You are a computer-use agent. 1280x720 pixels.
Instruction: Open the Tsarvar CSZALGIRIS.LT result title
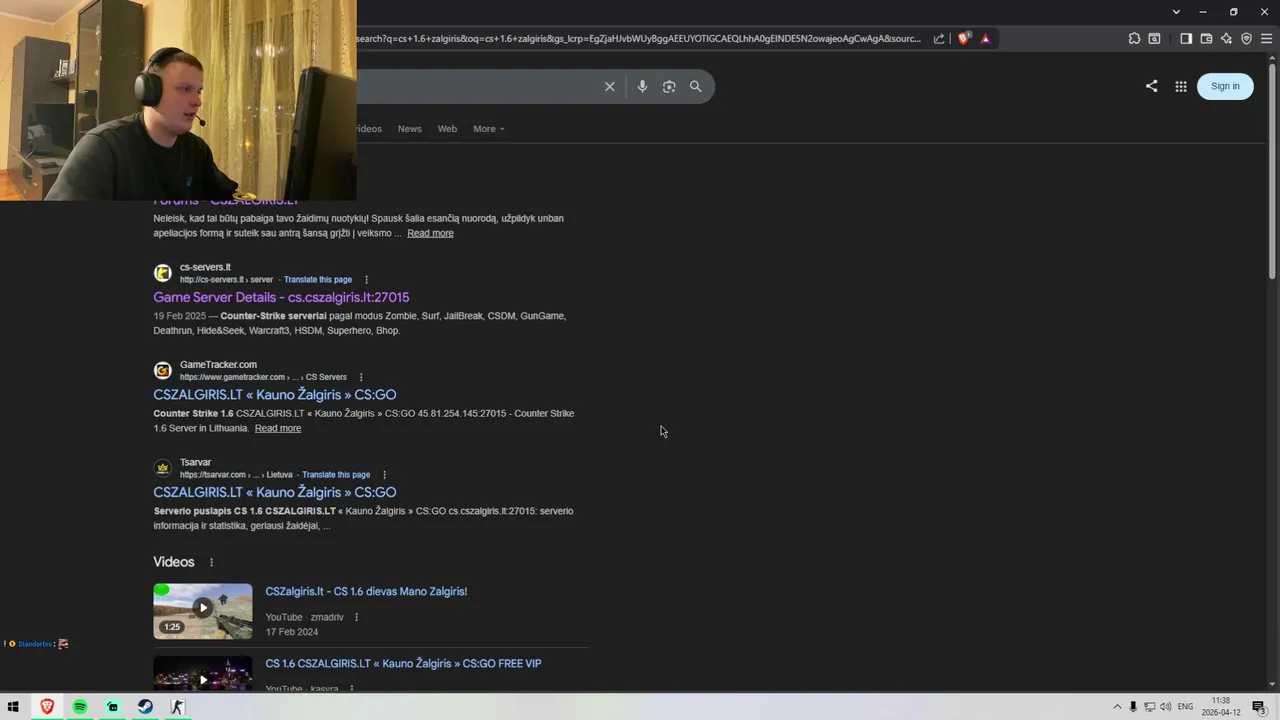pyautogui.click(x=275, y=492)
